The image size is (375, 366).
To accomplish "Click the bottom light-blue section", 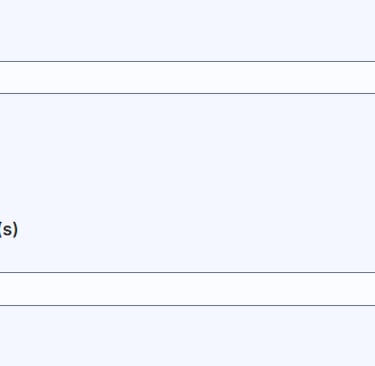I will click(187, 336).
